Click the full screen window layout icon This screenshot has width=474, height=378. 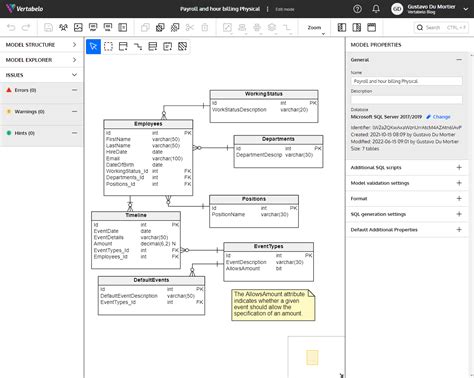click(371, 27)
